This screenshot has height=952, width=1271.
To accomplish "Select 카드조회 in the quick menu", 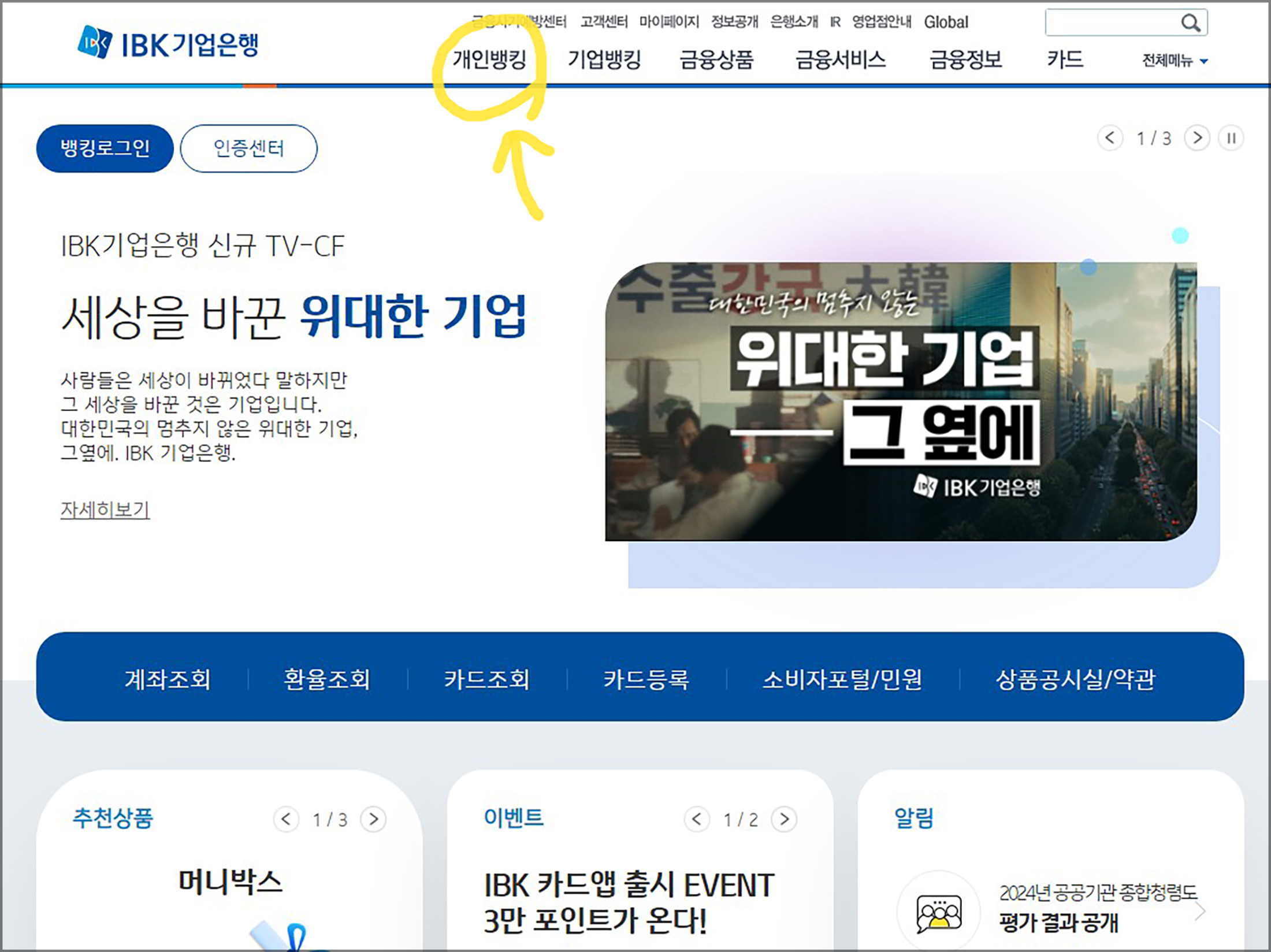I will [486, 679].
